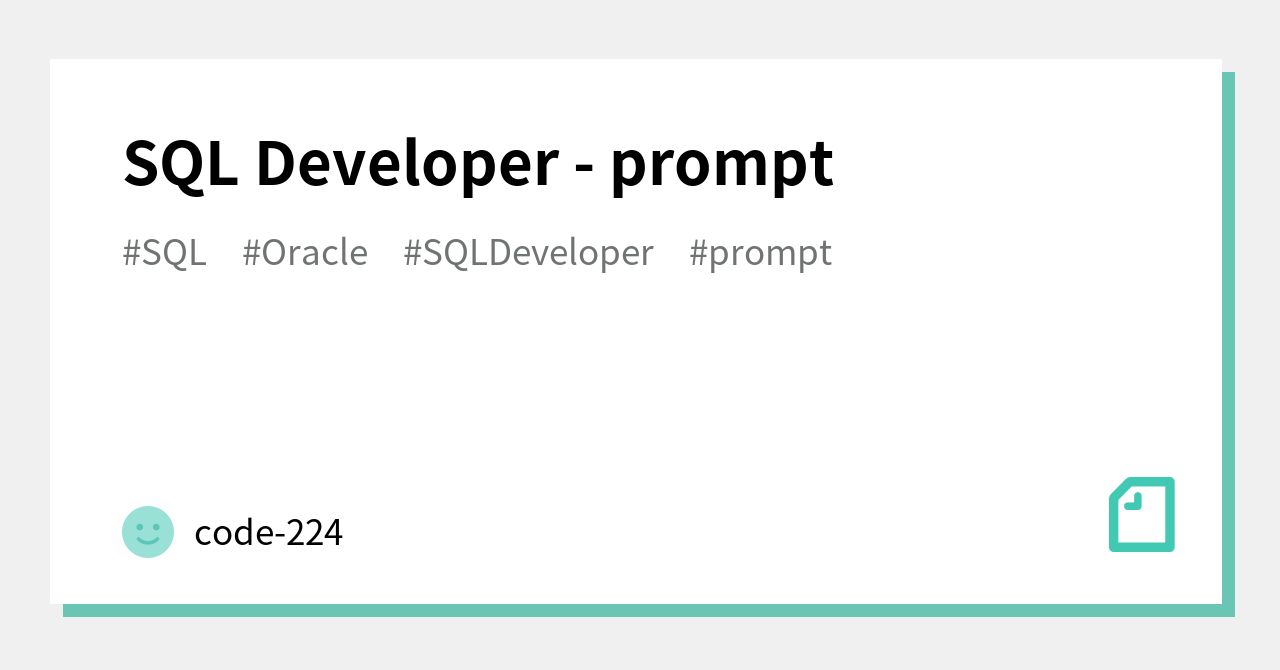Click the gray background left of card
The height and width of the screenshot is (670, 1280).
coord(24,335)
